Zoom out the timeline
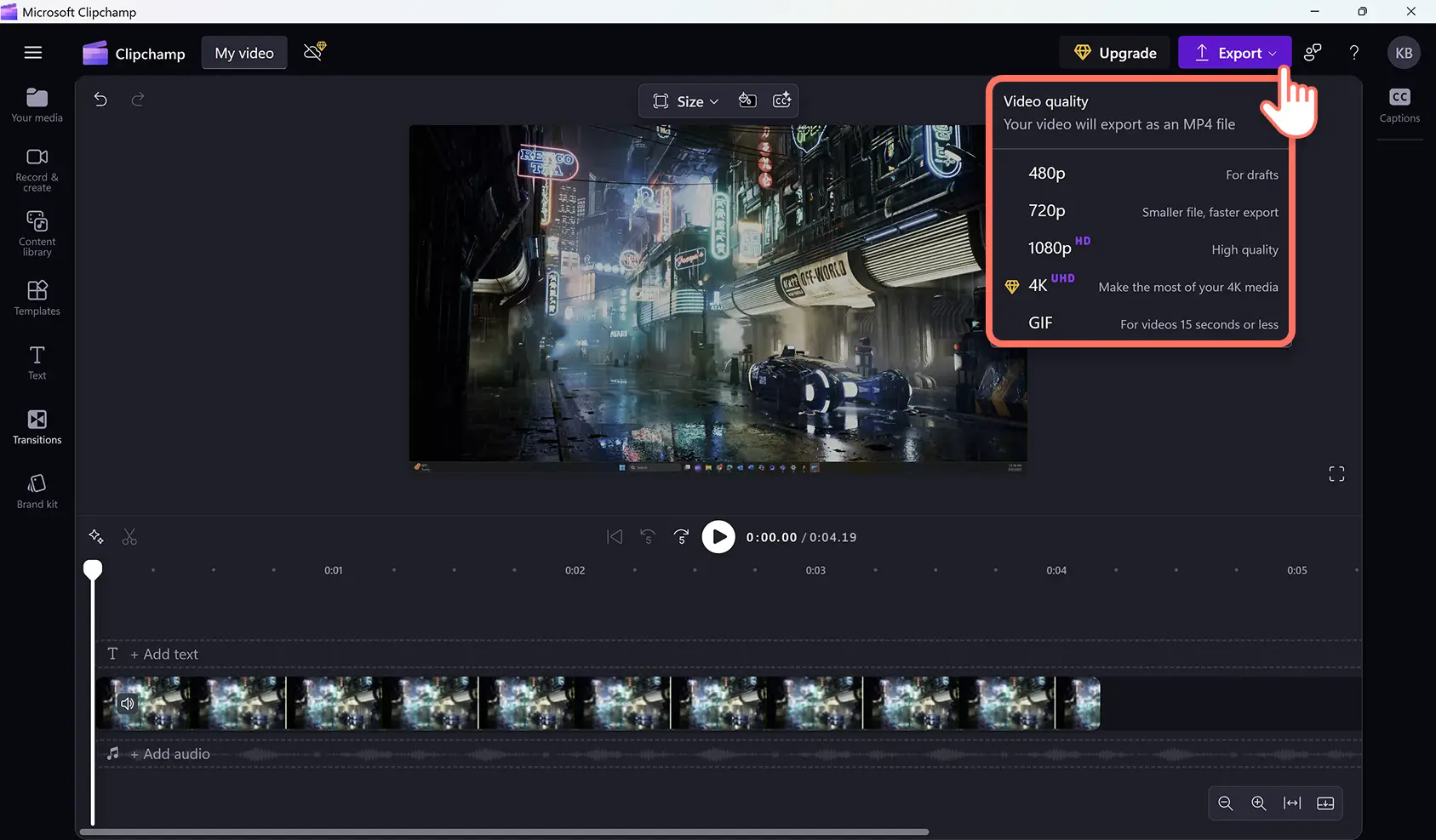Image resolution: width=1436 pixels, height=840 pixels. [x=1226, y=803]
